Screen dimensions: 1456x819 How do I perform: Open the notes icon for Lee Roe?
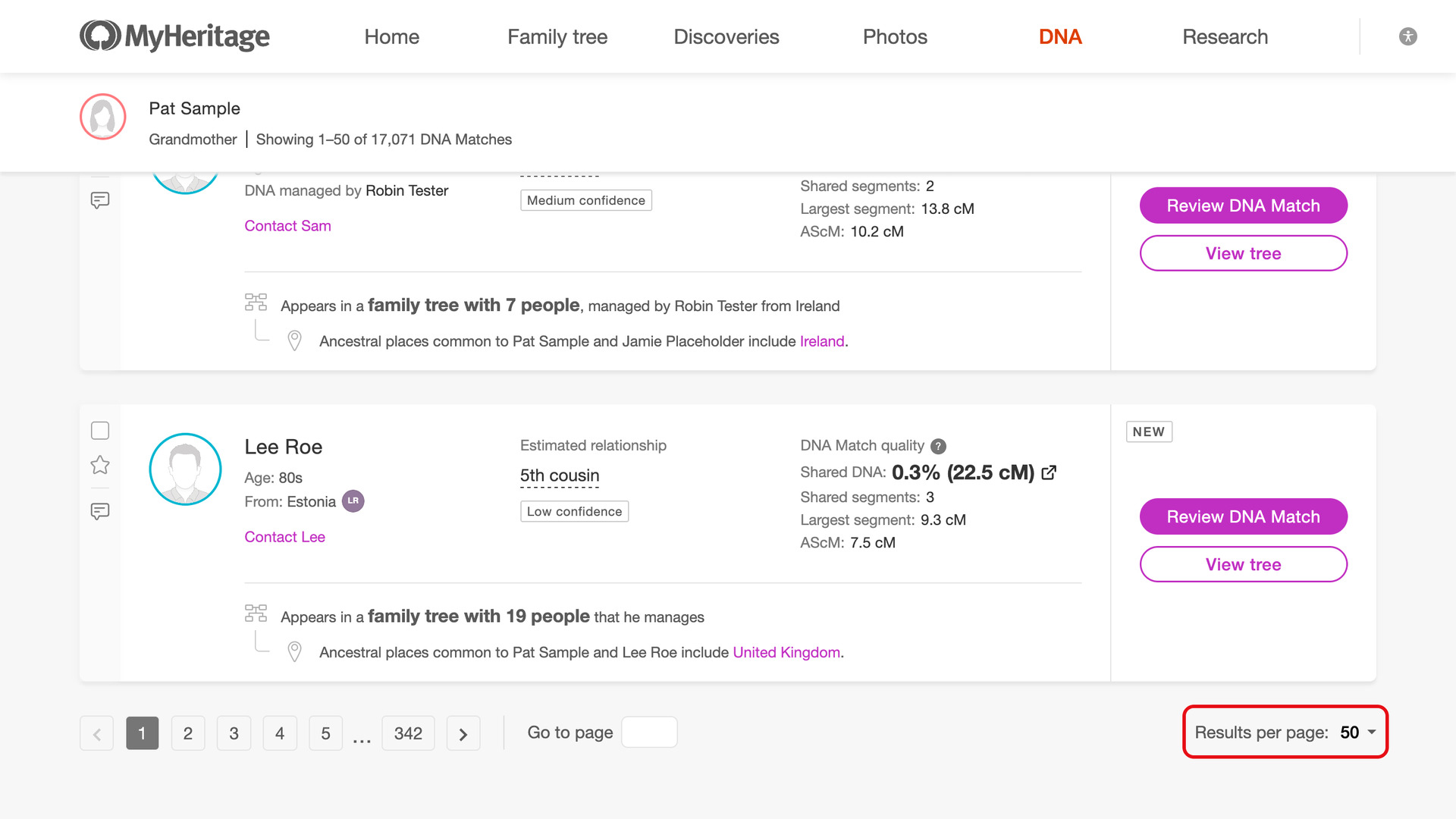pos(100,511)
